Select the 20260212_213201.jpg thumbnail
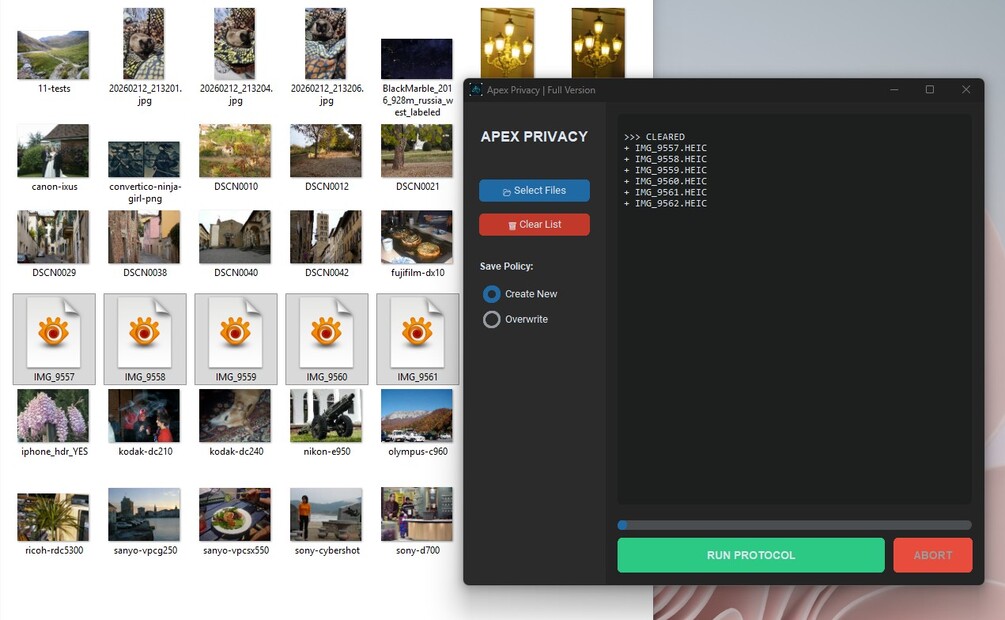This screenshot has width=1005, height=620. [144, 44]
